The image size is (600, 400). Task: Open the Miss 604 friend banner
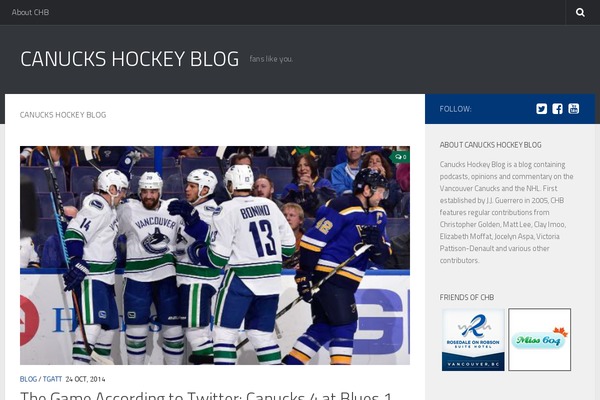(x=540, y=340)
